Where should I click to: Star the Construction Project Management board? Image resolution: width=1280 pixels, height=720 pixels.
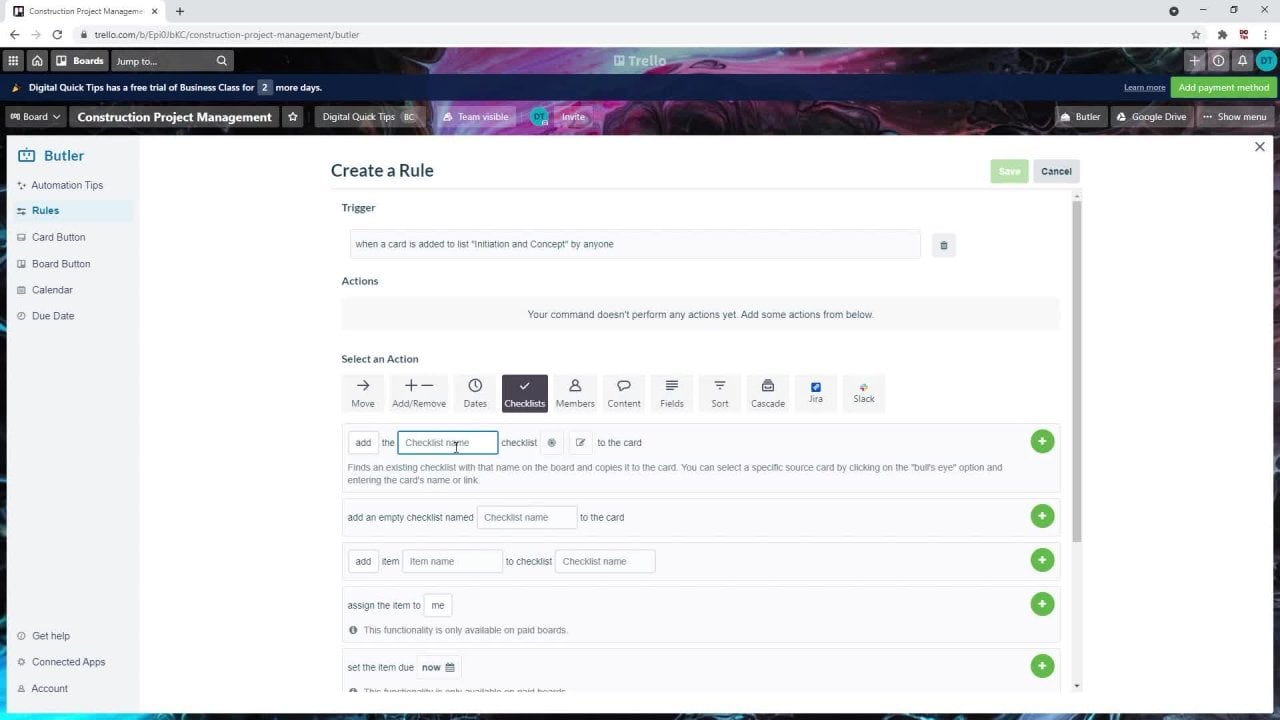293,117
